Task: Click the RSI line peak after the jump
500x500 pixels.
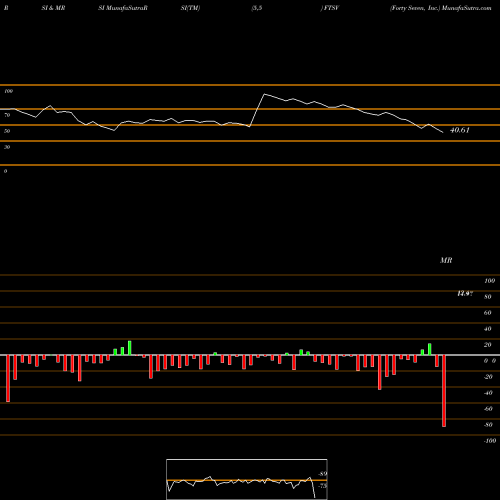Action: tap(265, 94)
